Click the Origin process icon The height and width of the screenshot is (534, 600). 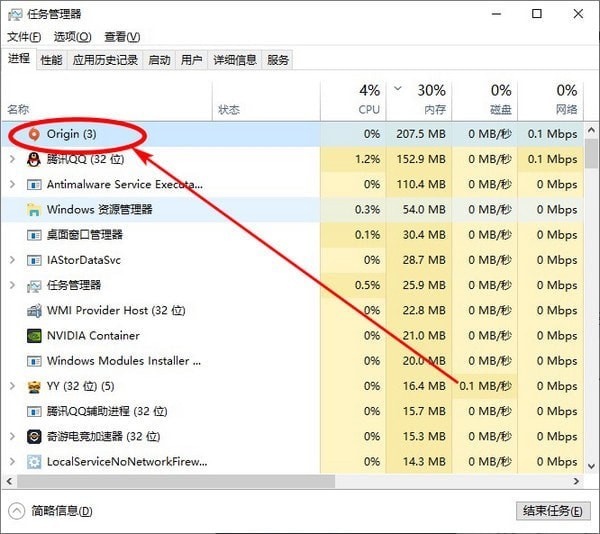click(34, 134)
